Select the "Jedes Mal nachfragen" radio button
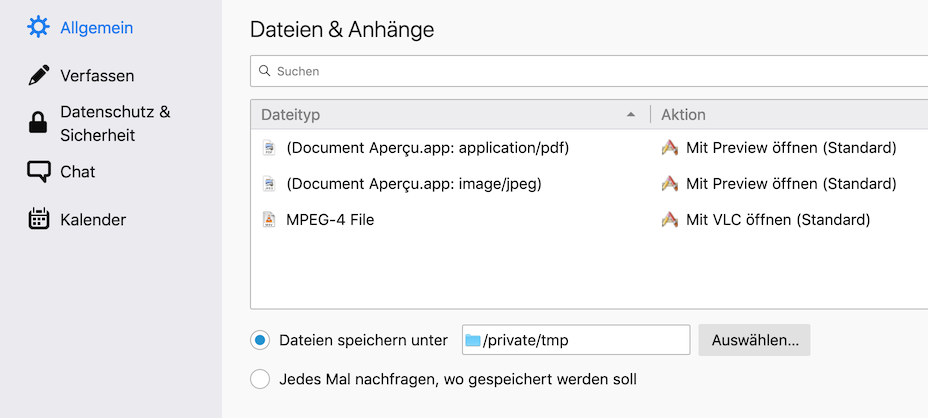The height and width of the screenshot is (418, 928). (x=260, y=379)
